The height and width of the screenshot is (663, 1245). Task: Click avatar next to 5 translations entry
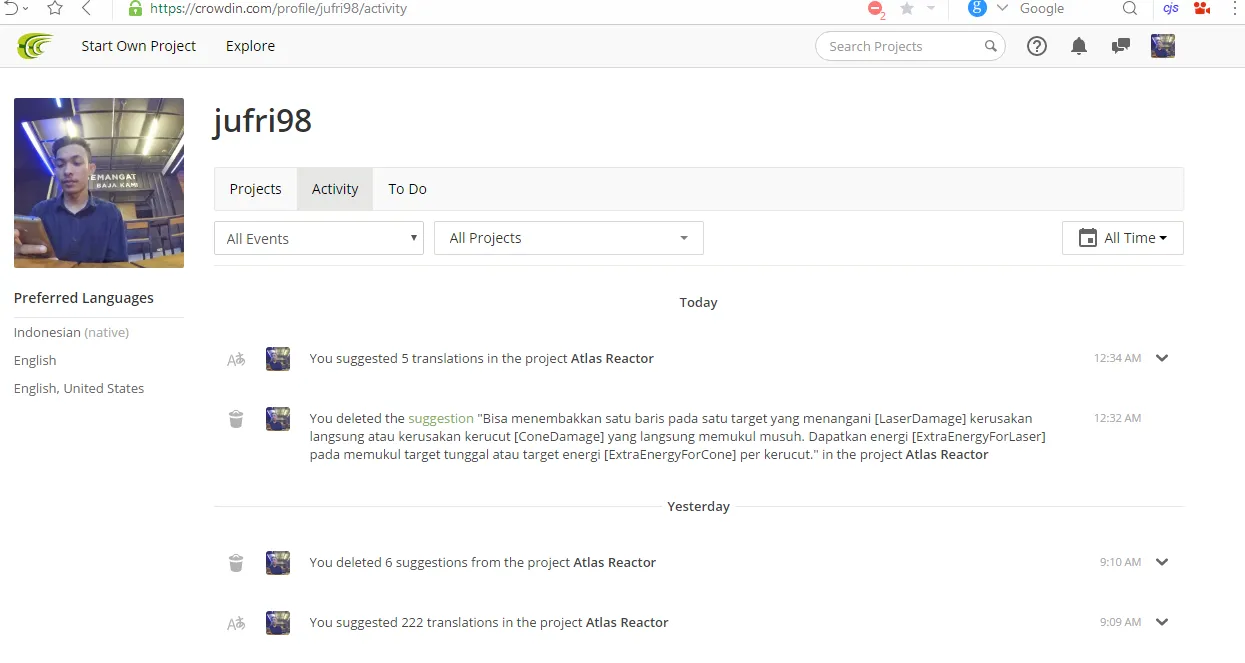click(278, 359)
